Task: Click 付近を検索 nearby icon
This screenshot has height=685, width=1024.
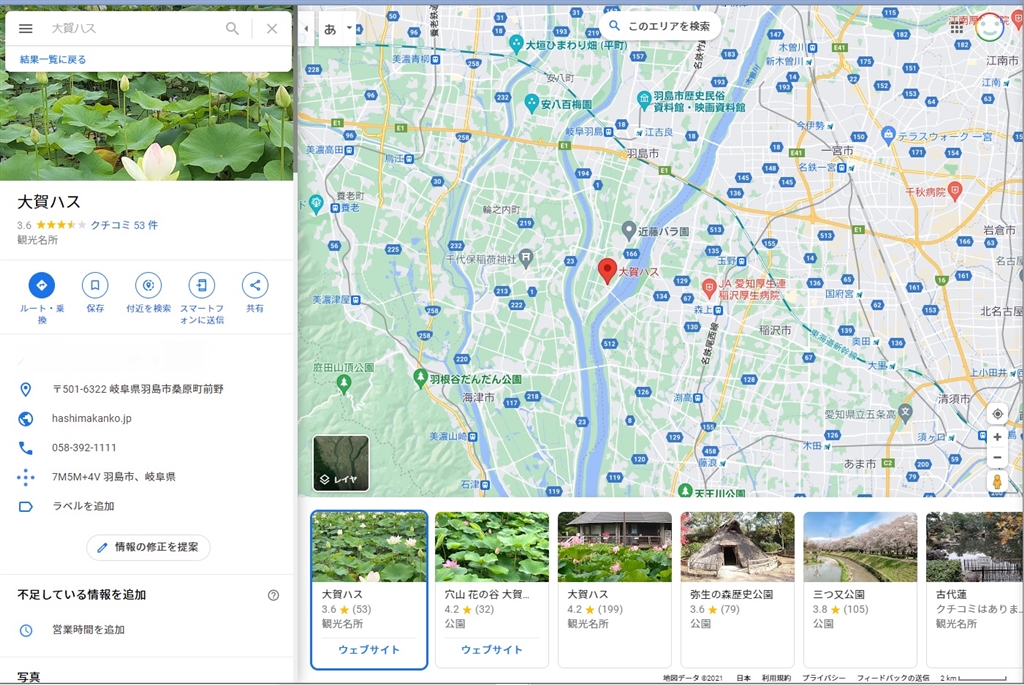Action: [148, 285]
